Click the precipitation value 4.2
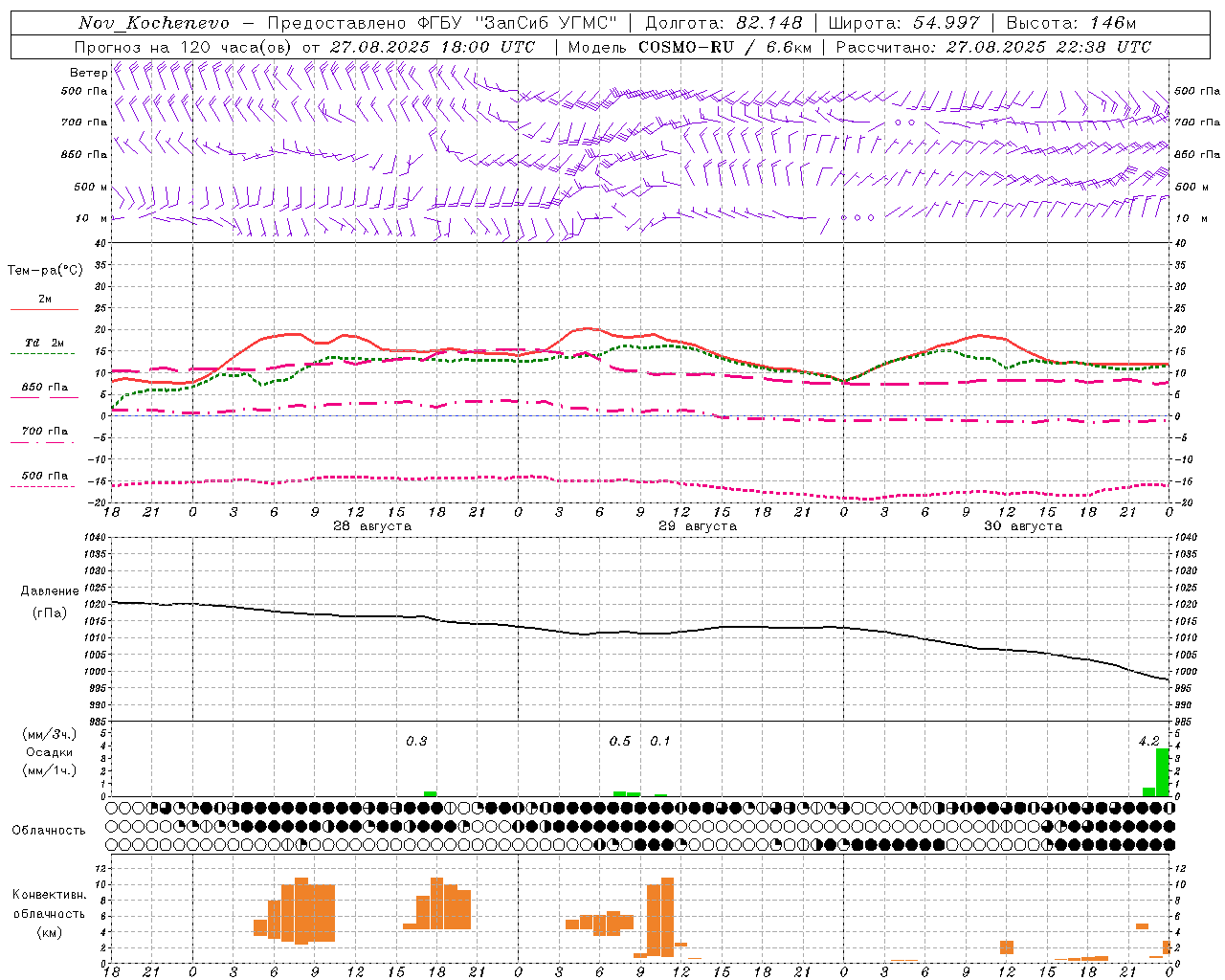The width and height of the screenshot is (1225, 980). click(x=1148, y=741)
